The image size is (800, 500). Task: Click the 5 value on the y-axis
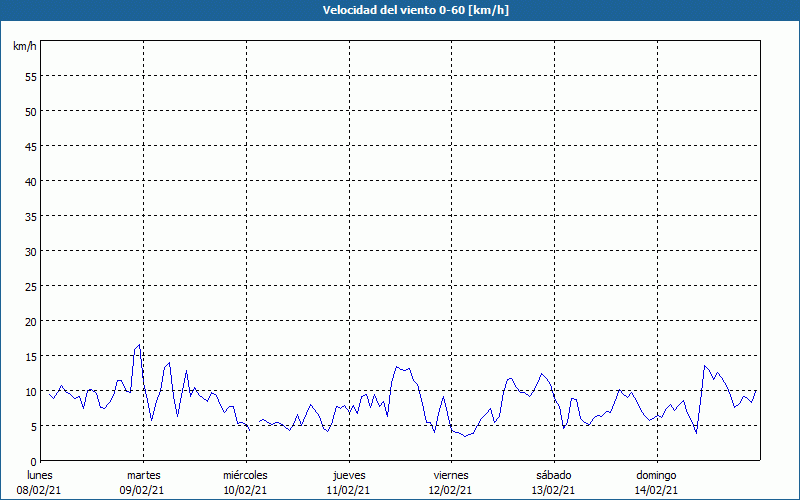click(34, 427)
